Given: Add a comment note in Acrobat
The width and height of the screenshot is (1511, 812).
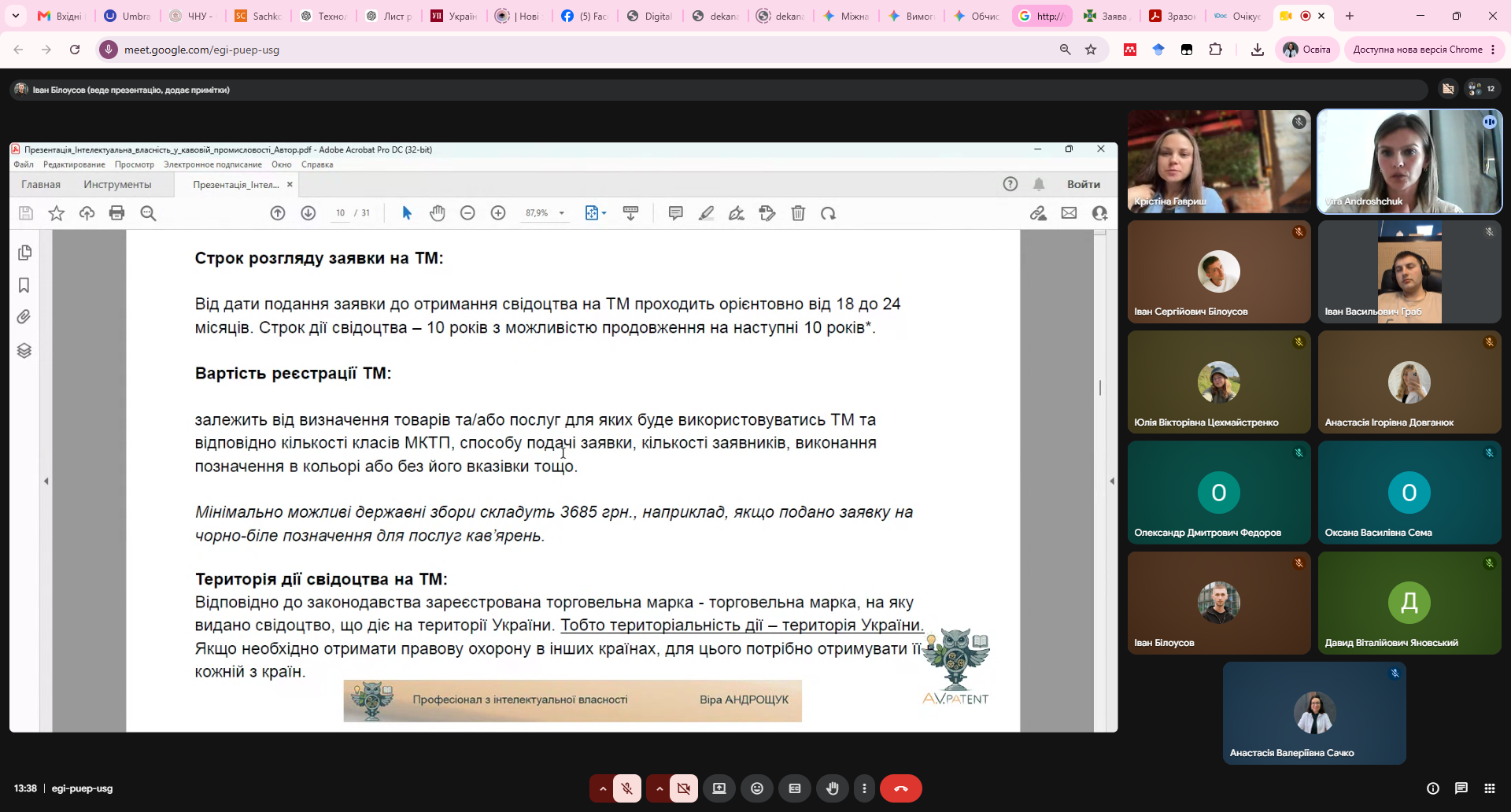Looking at the screenshot, I should tap(675, 213).
